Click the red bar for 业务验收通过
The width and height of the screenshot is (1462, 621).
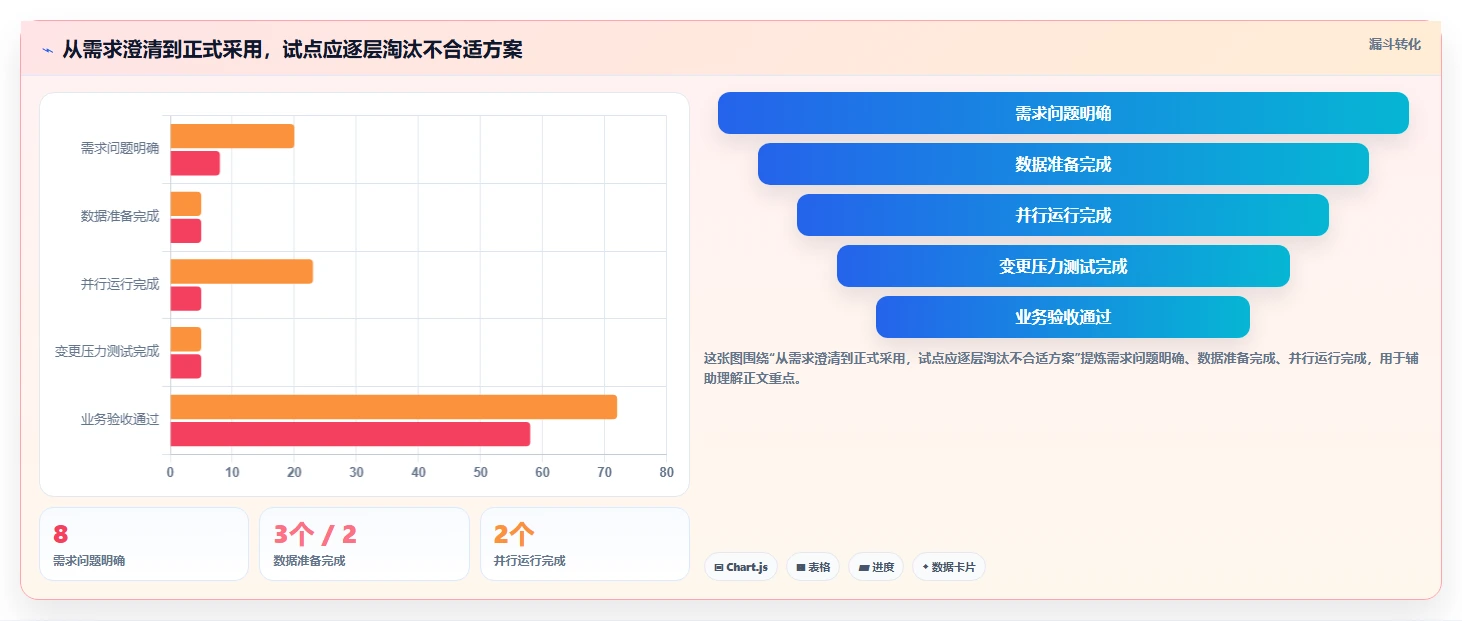(350, 434)
